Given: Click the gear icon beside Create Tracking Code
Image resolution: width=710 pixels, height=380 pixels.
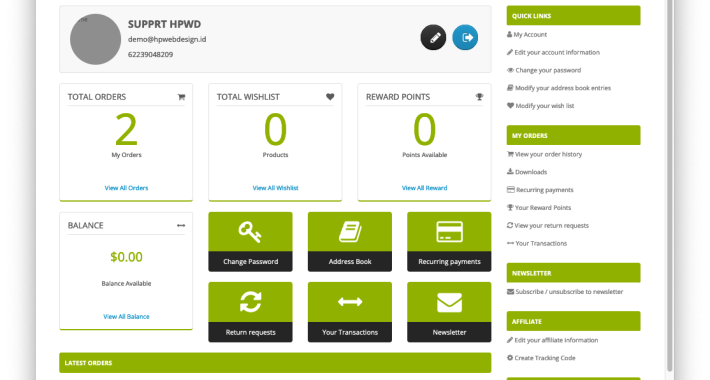Looking at the screenshot, I should pyautogui.click(x=510, y=358).
